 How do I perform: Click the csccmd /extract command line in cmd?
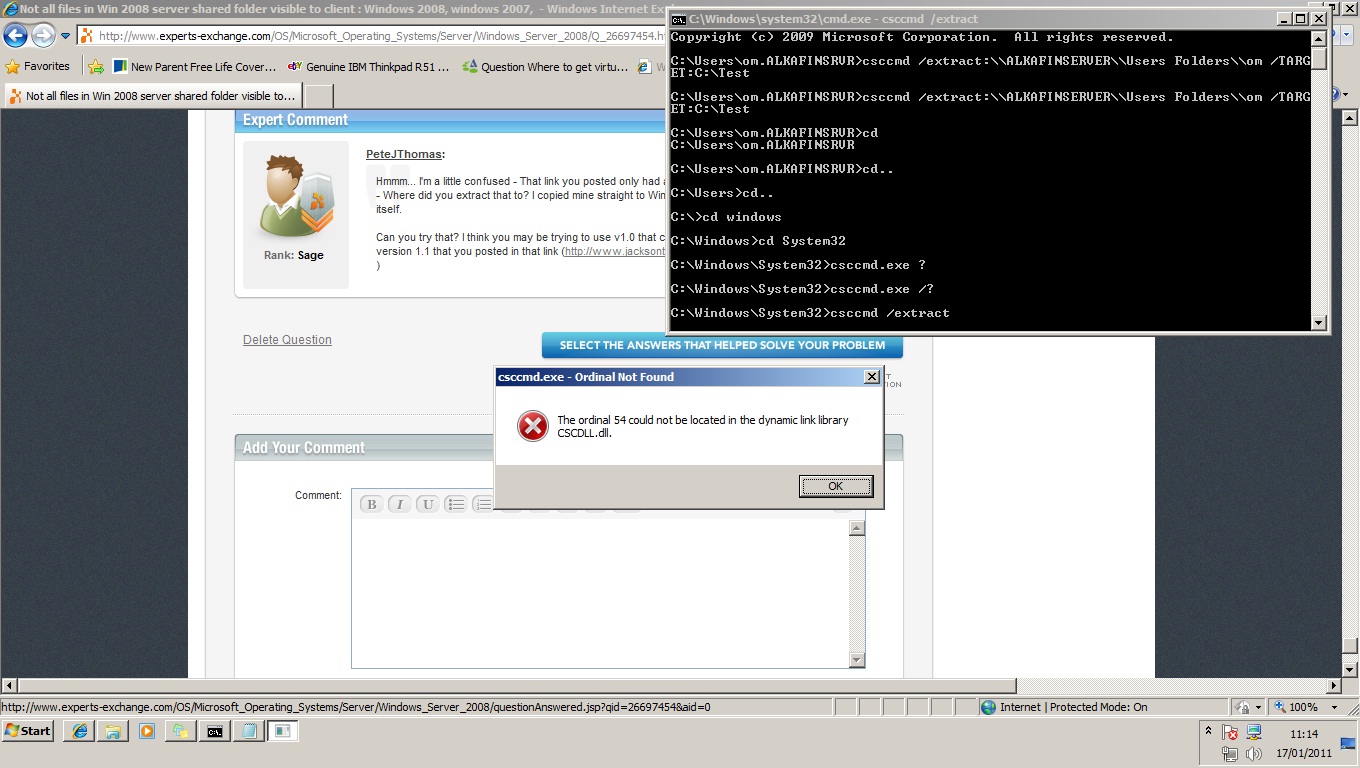[x=810, y=313]
